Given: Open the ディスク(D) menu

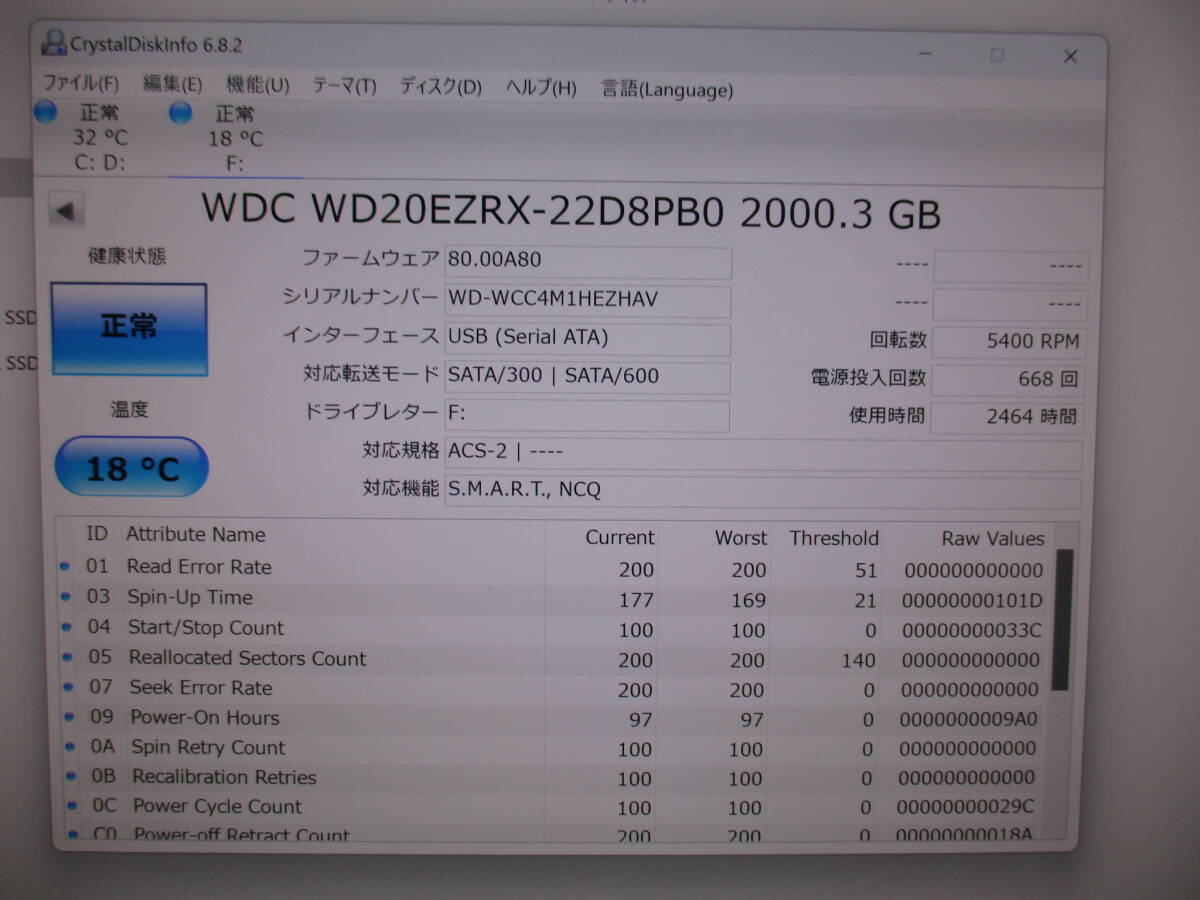Looking at the screenshot, I should coord(440,87).
